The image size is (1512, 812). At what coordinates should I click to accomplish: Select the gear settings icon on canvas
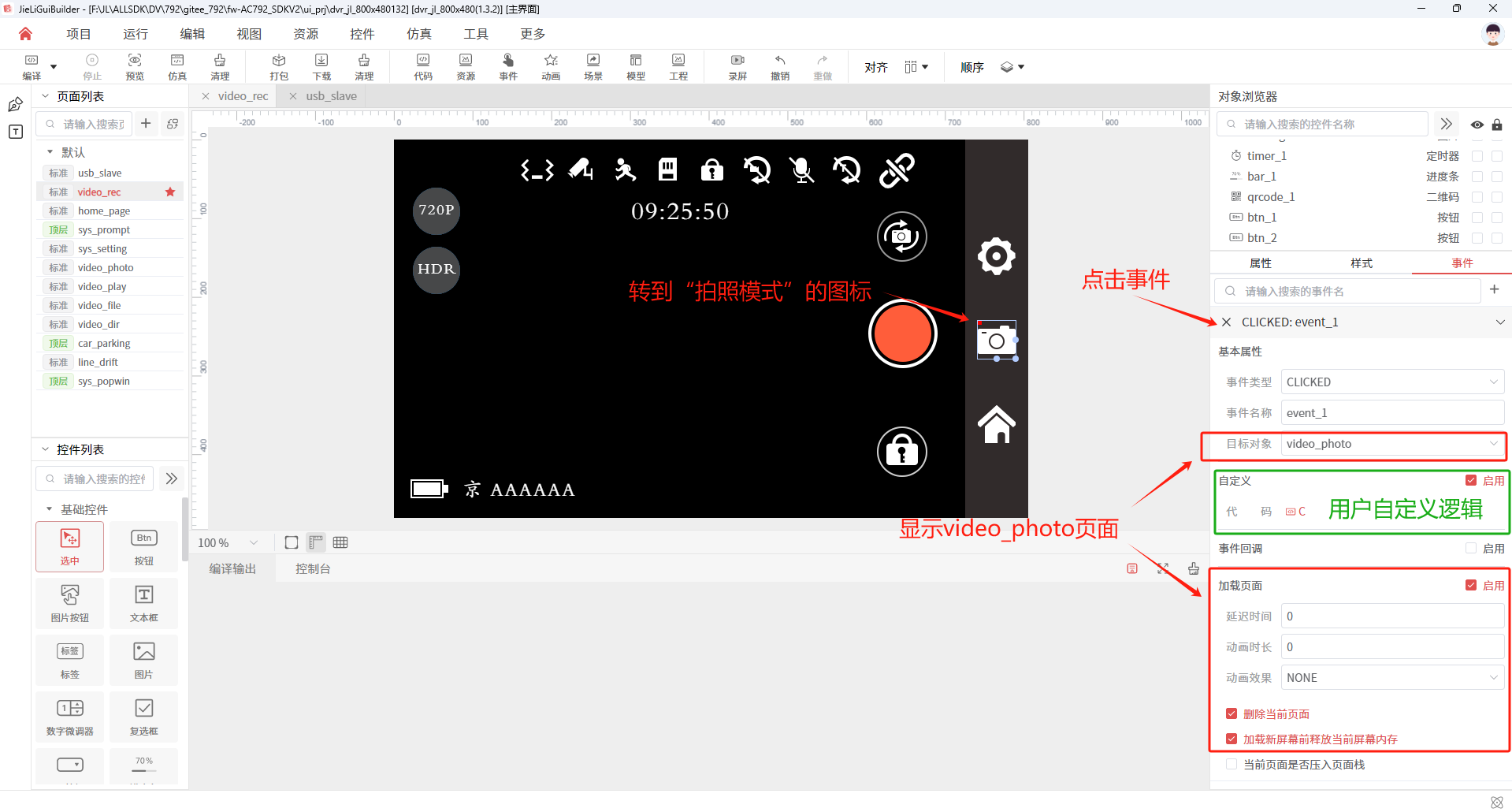996,256
